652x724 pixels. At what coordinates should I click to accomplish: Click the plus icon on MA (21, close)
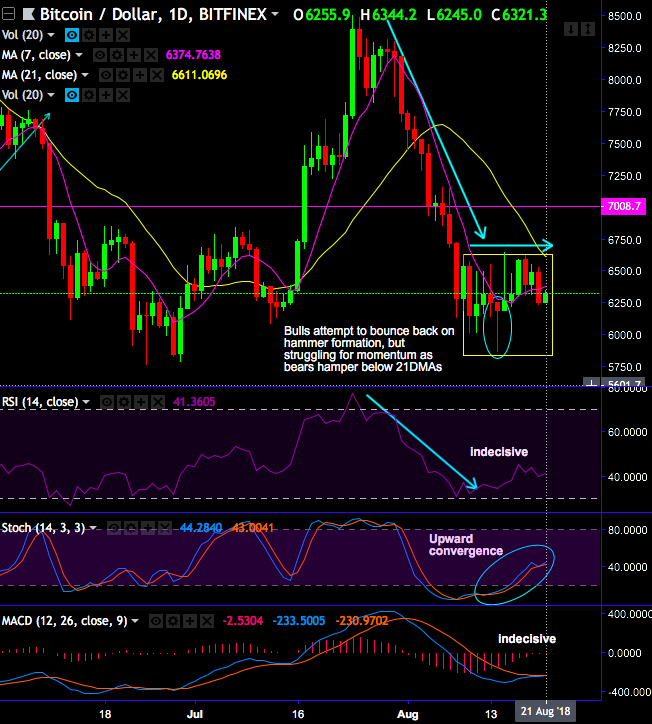click(140, 75)
